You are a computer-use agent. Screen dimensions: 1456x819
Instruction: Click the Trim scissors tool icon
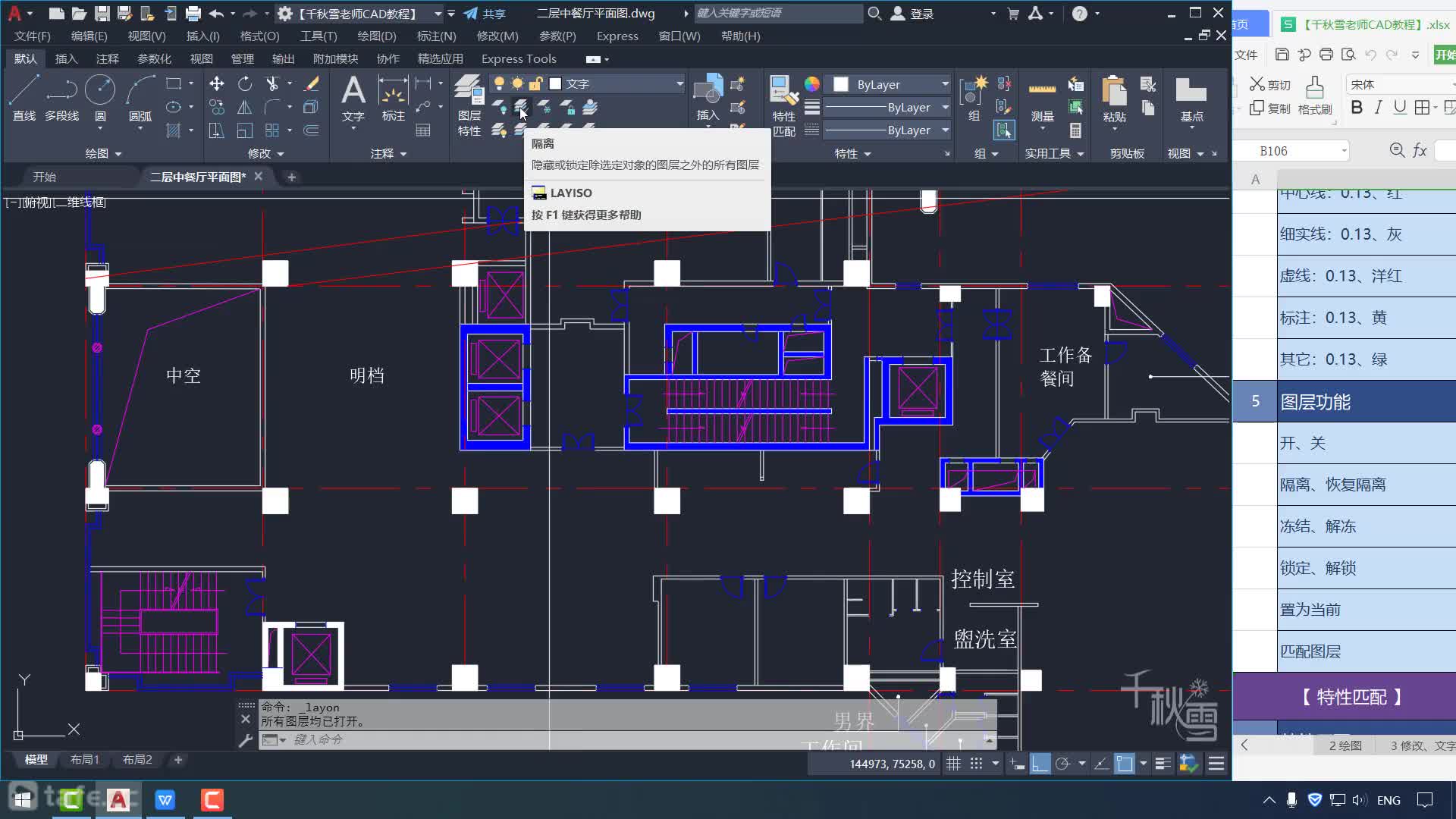tap(272, 83)
